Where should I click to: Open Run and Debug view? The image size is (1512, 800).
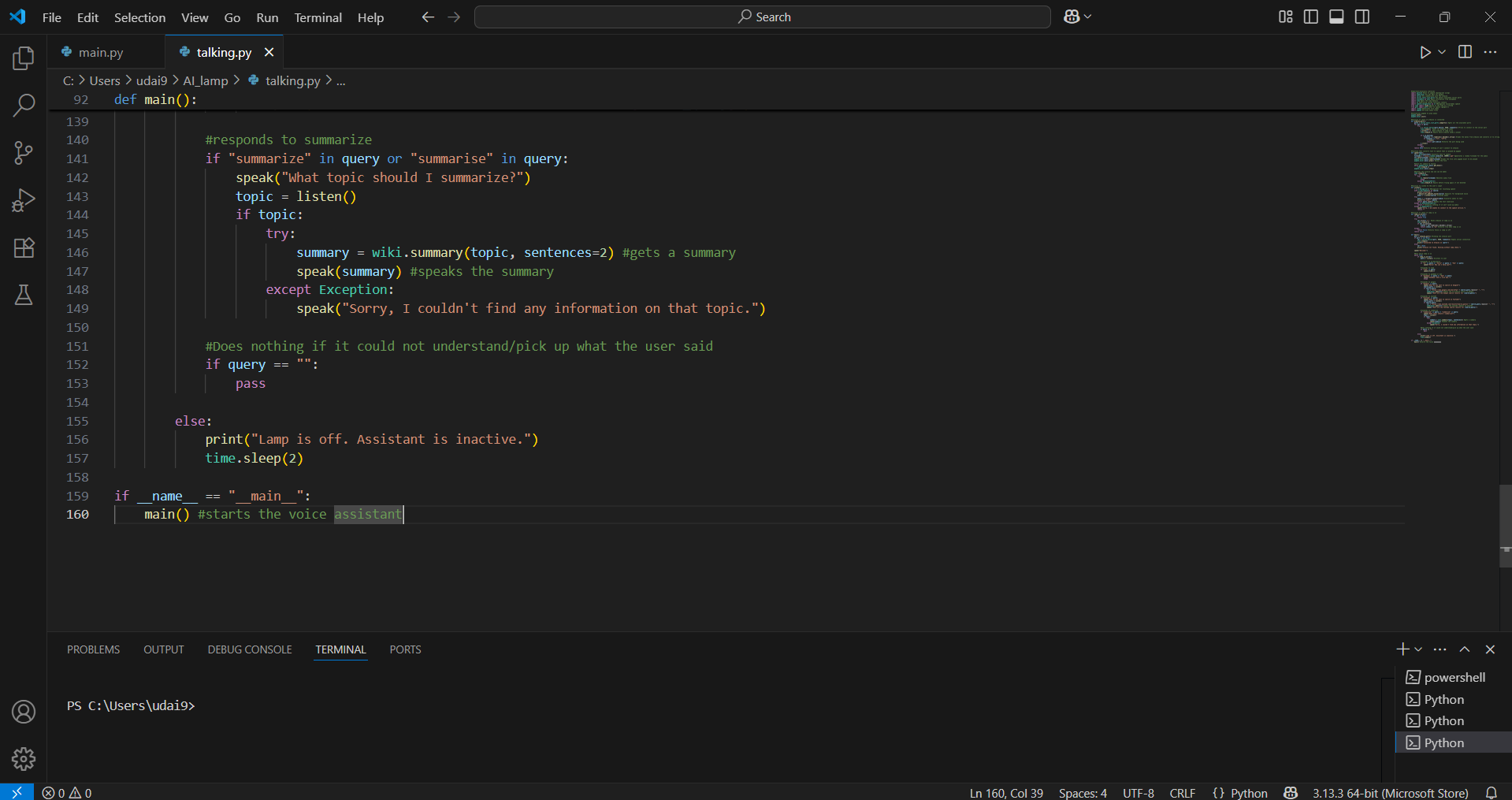click(24, 200)
